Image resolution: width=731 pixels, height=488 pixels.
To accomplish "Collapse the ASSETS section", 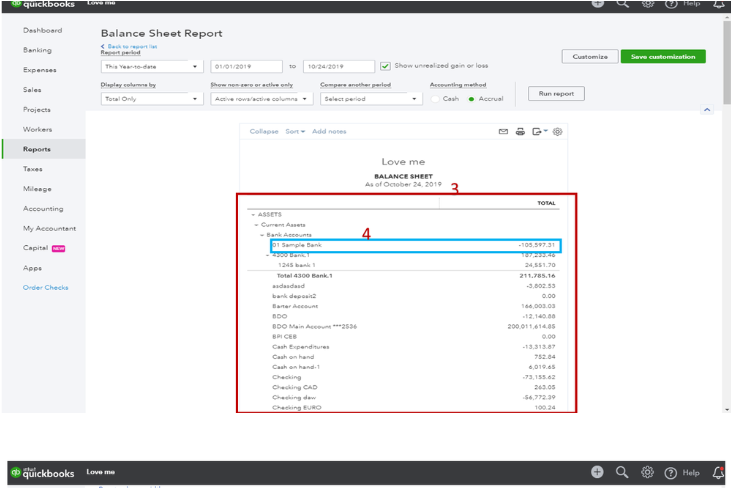I will pos(253,215).
